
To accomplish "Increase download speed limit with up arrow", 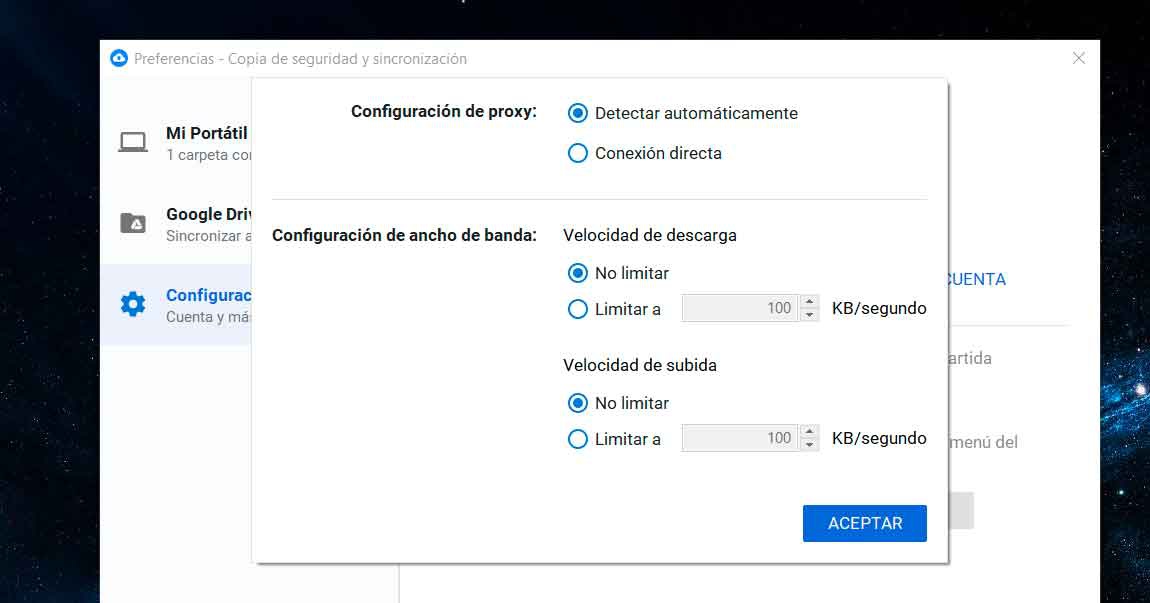I will pos(810,302).
